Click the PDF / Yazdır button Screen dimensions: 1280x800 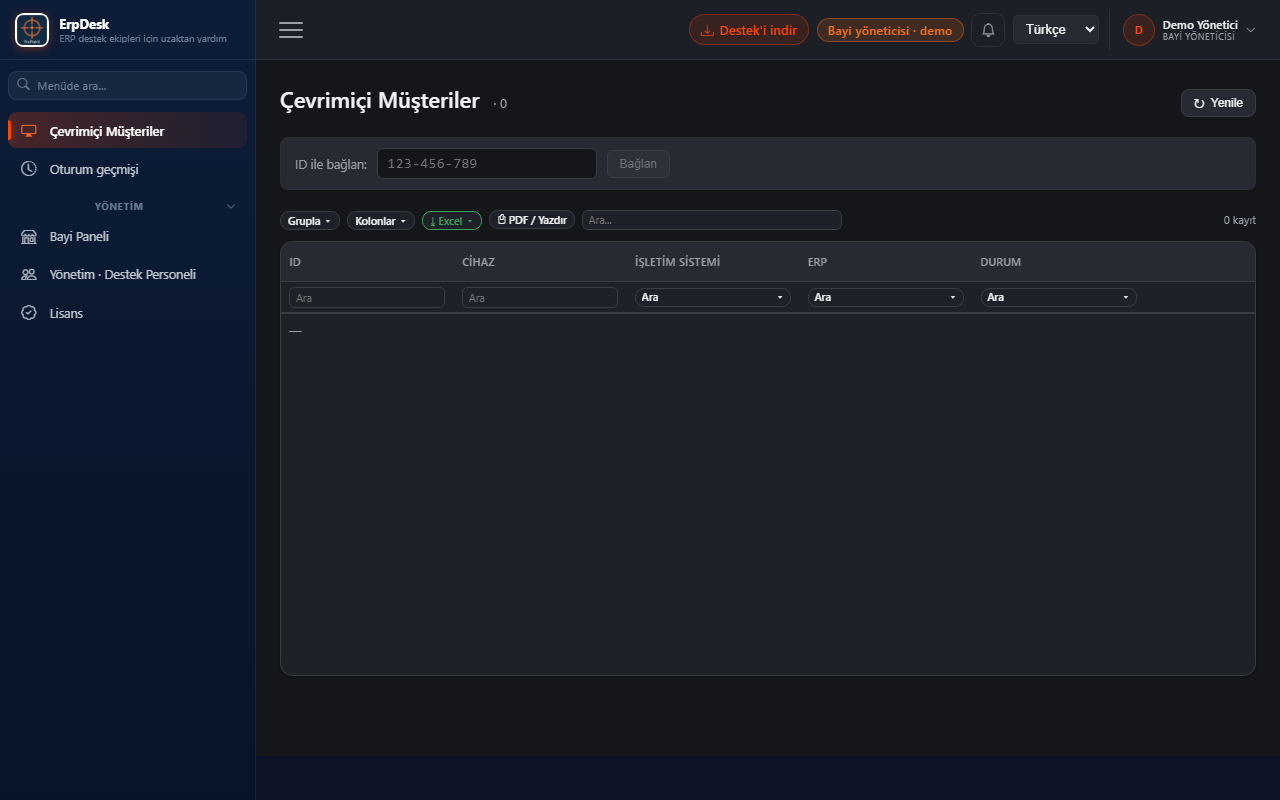[x=532, y=220]
